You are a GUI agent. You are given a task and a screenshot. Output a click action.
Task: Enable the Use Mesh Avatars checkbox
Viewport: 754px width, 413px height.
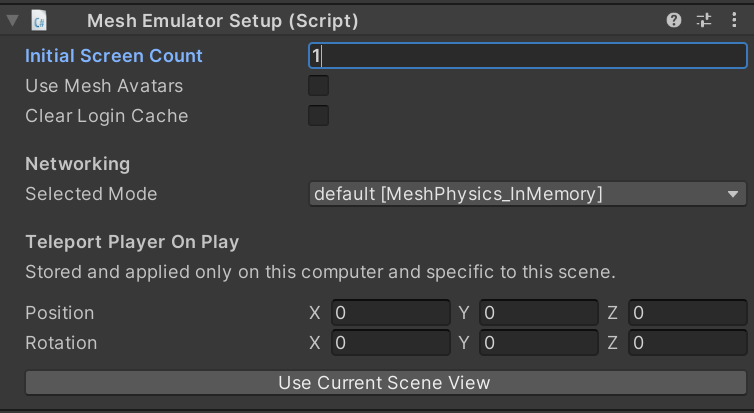tap(319, 86)
